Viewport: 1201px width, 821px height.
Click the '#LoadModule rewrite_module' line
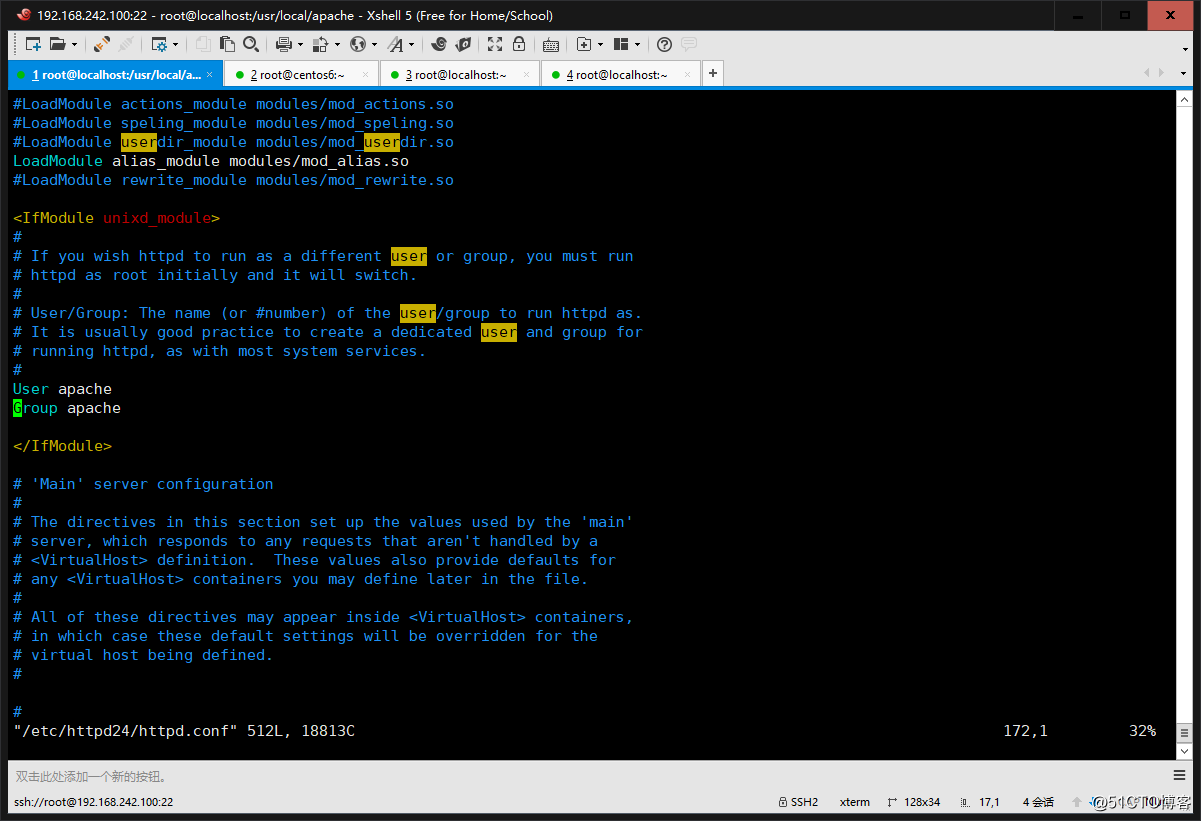(233, 180)
